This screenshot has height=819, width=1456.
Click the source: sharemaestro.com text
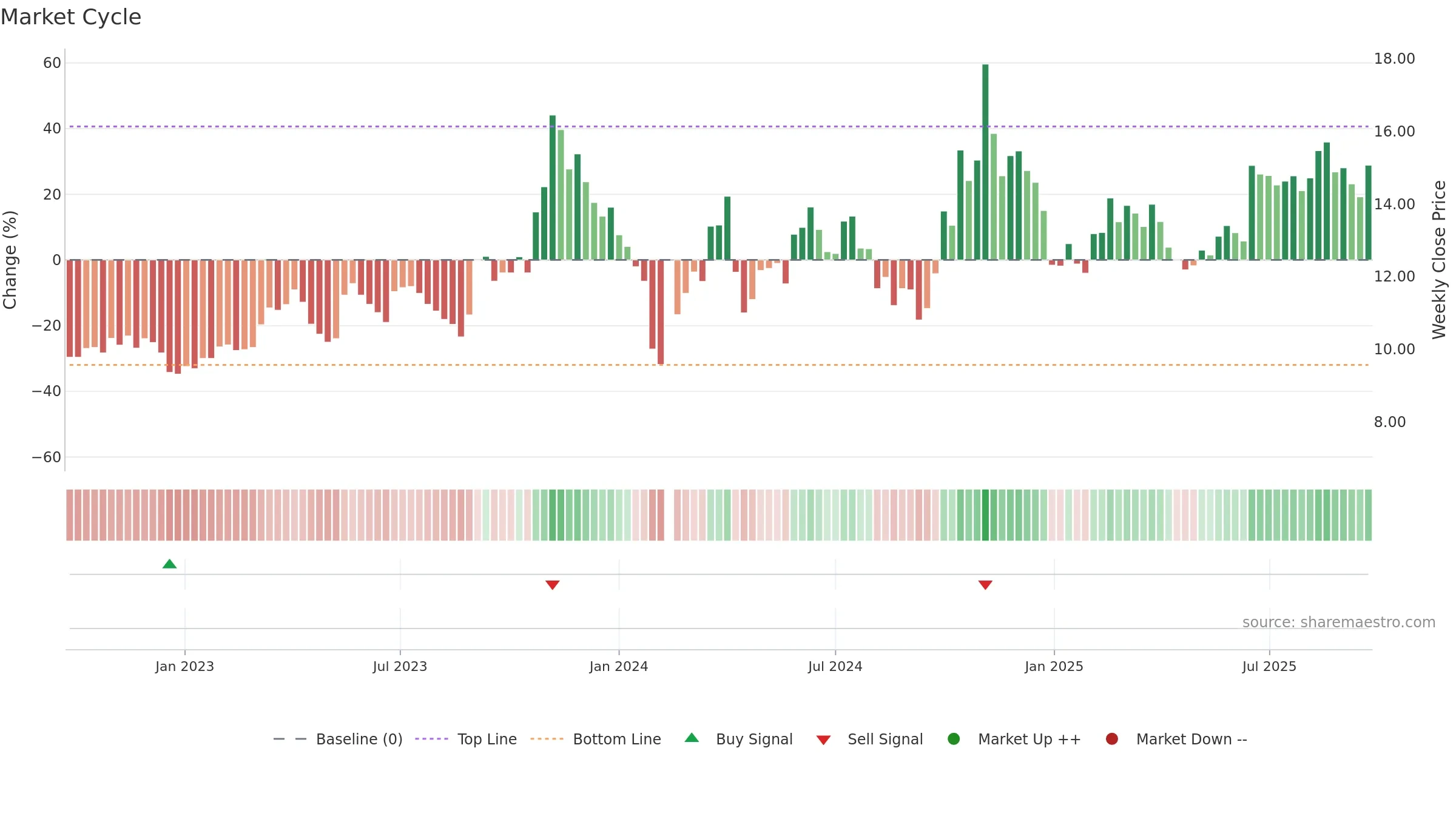(1339, 622)
